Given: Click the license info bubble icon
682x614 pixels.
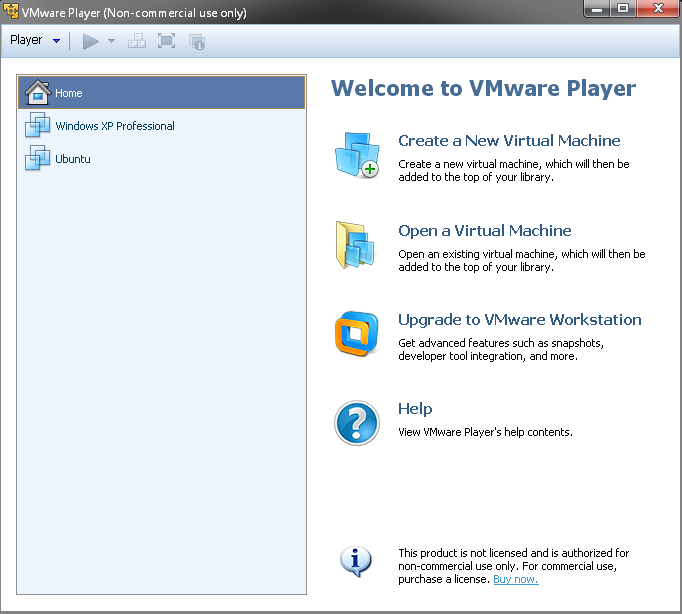Looking at the screenshot, I should [355, 561].
